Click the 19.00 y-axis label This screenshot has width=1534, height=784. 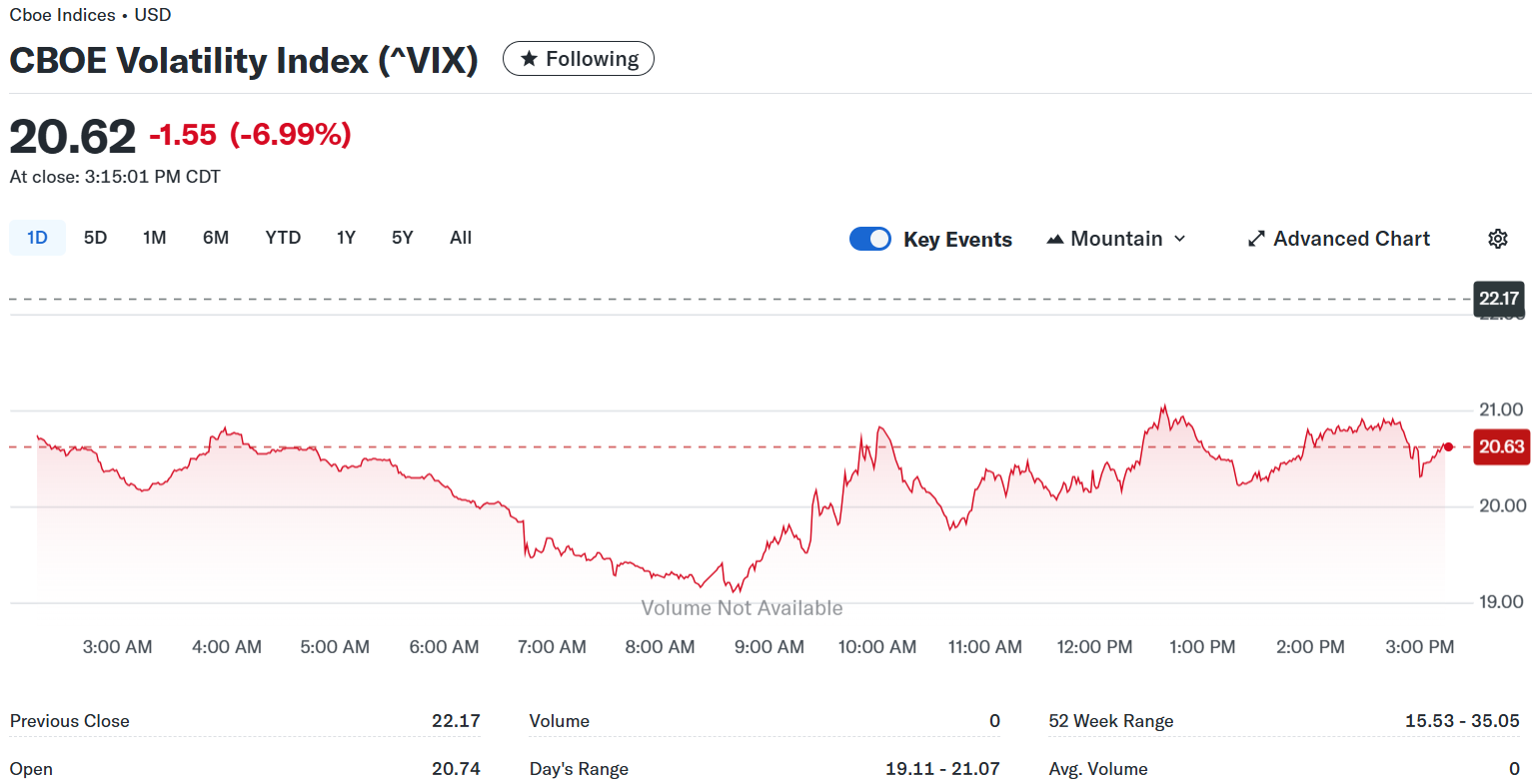[x=1501, y=602]
